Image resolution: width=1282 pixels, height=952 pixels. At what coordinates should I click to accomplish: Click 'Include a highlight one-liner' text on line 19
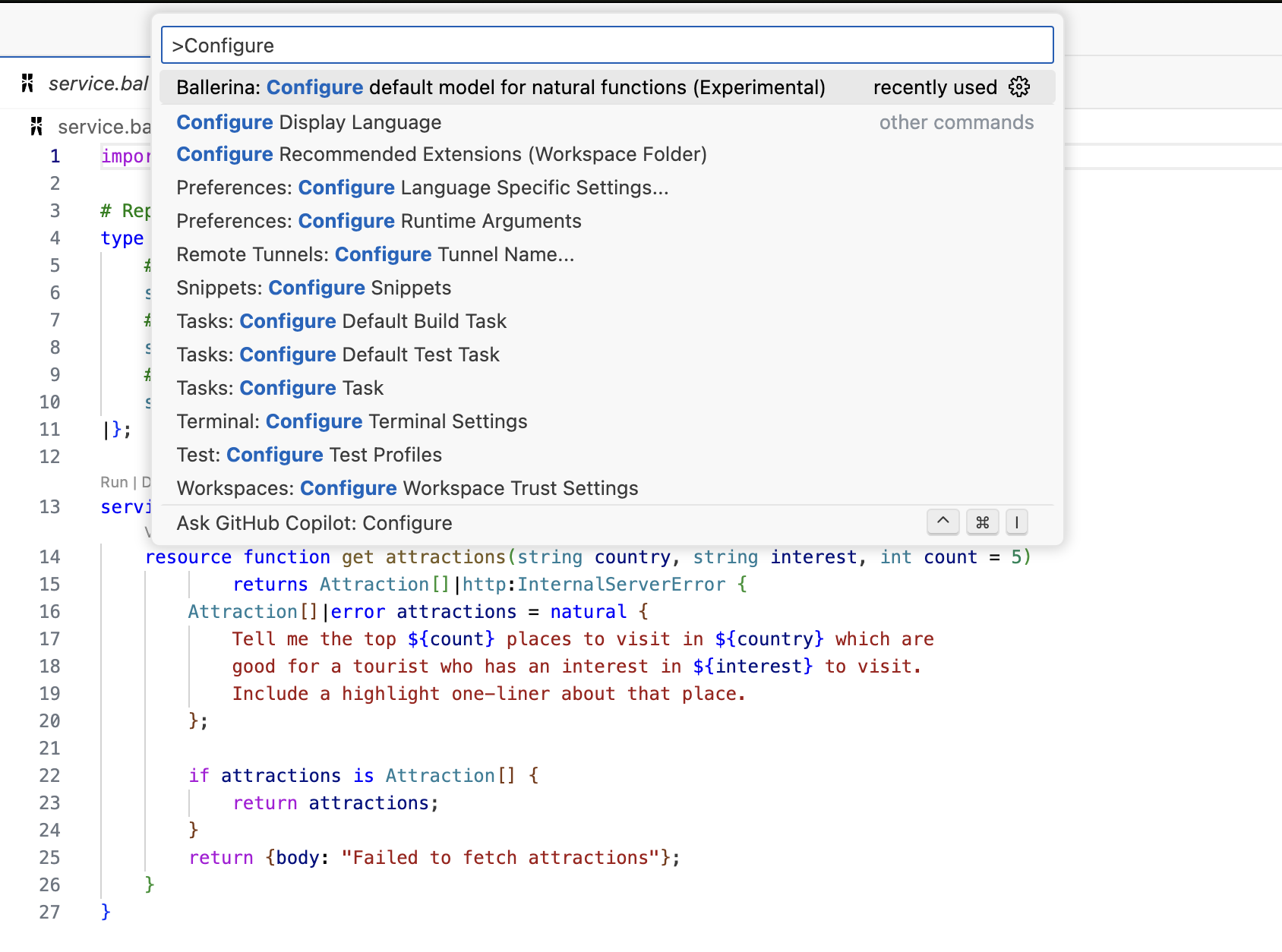[x=391, y=694]
